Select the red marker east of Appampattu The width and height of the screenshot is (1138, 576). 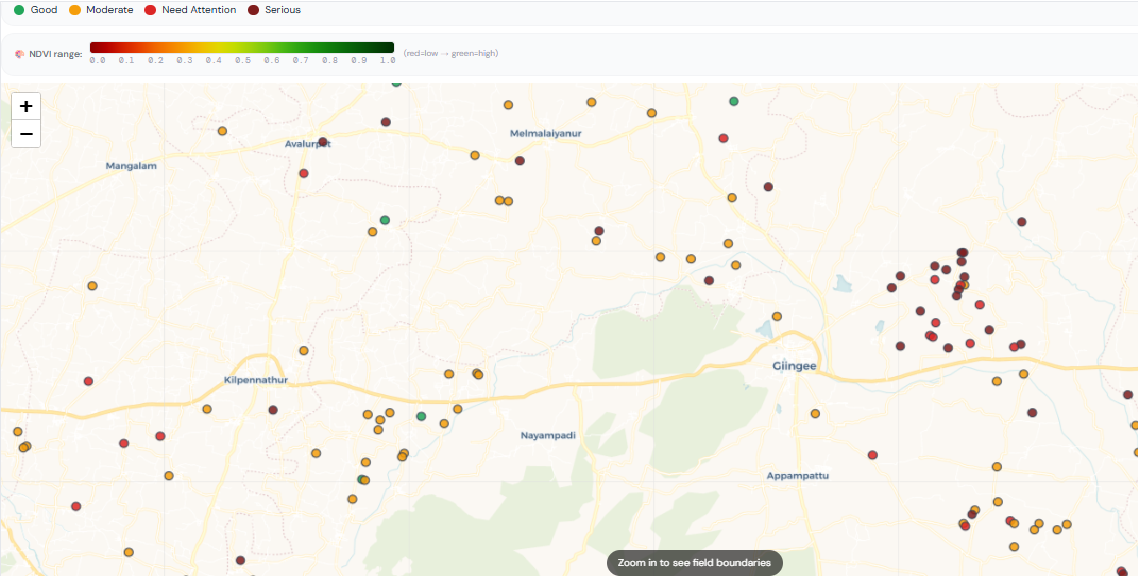[x=873, y=455]
